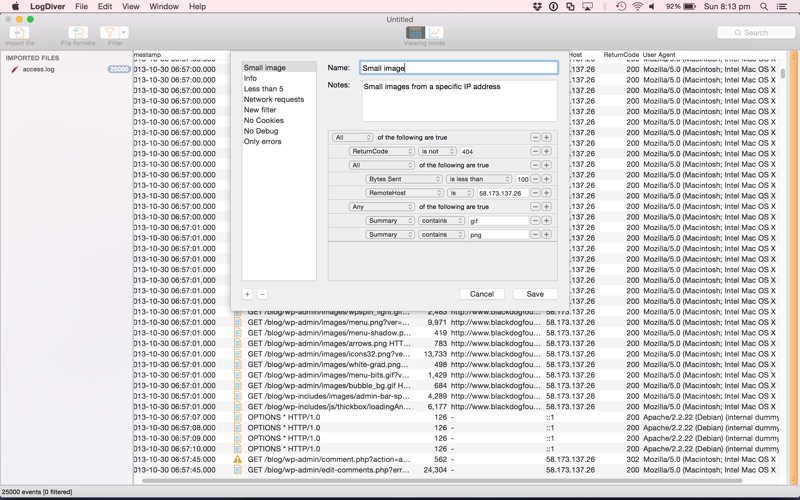Viewport: 800px width, 500px height.
Task: Open the contains dropdown in png row
Action: click(441, 235)
